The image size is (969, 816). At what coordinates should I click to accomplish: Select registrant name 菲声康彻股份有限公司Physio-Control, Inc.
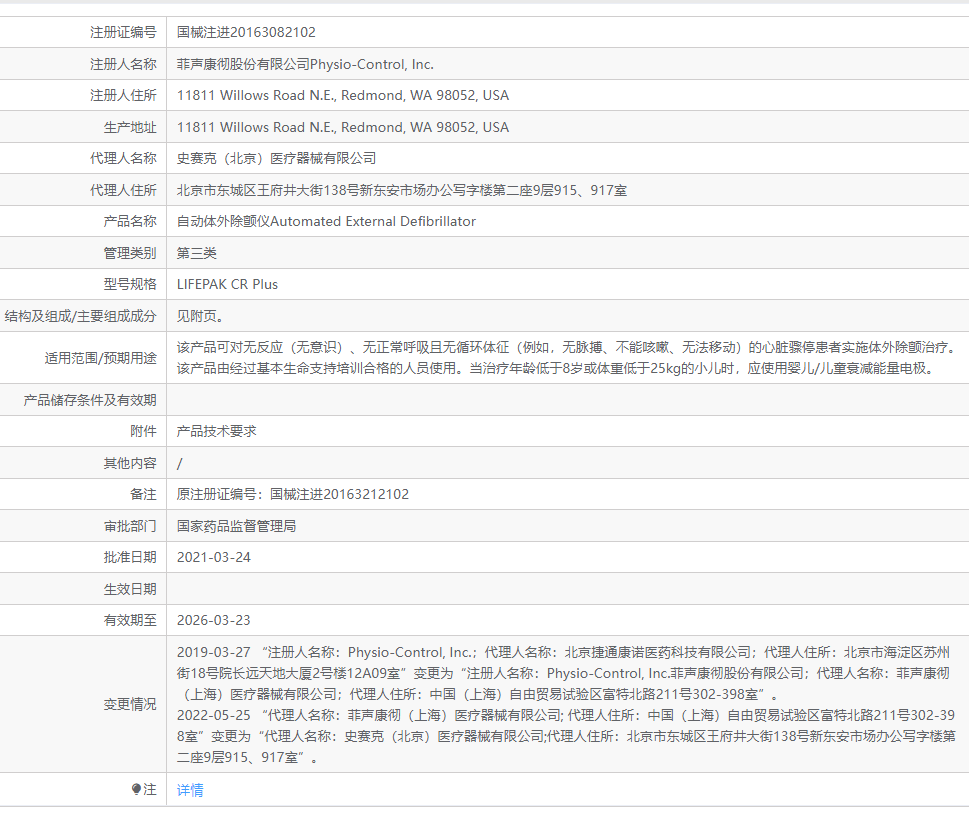tap(305, 64)
